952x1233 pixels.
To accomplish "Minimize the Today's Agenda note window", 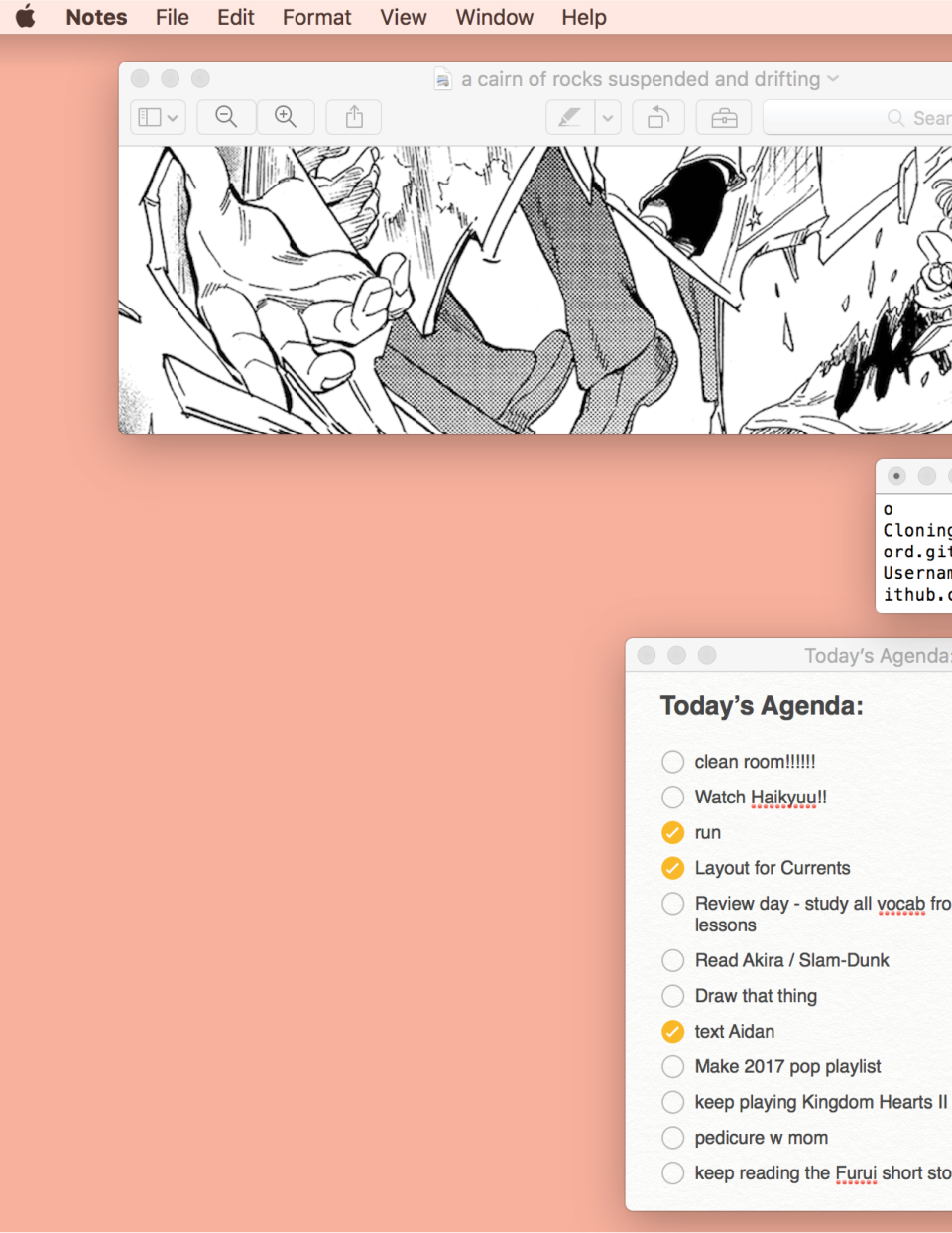I will pyautogui.click(x=677, y=655).
